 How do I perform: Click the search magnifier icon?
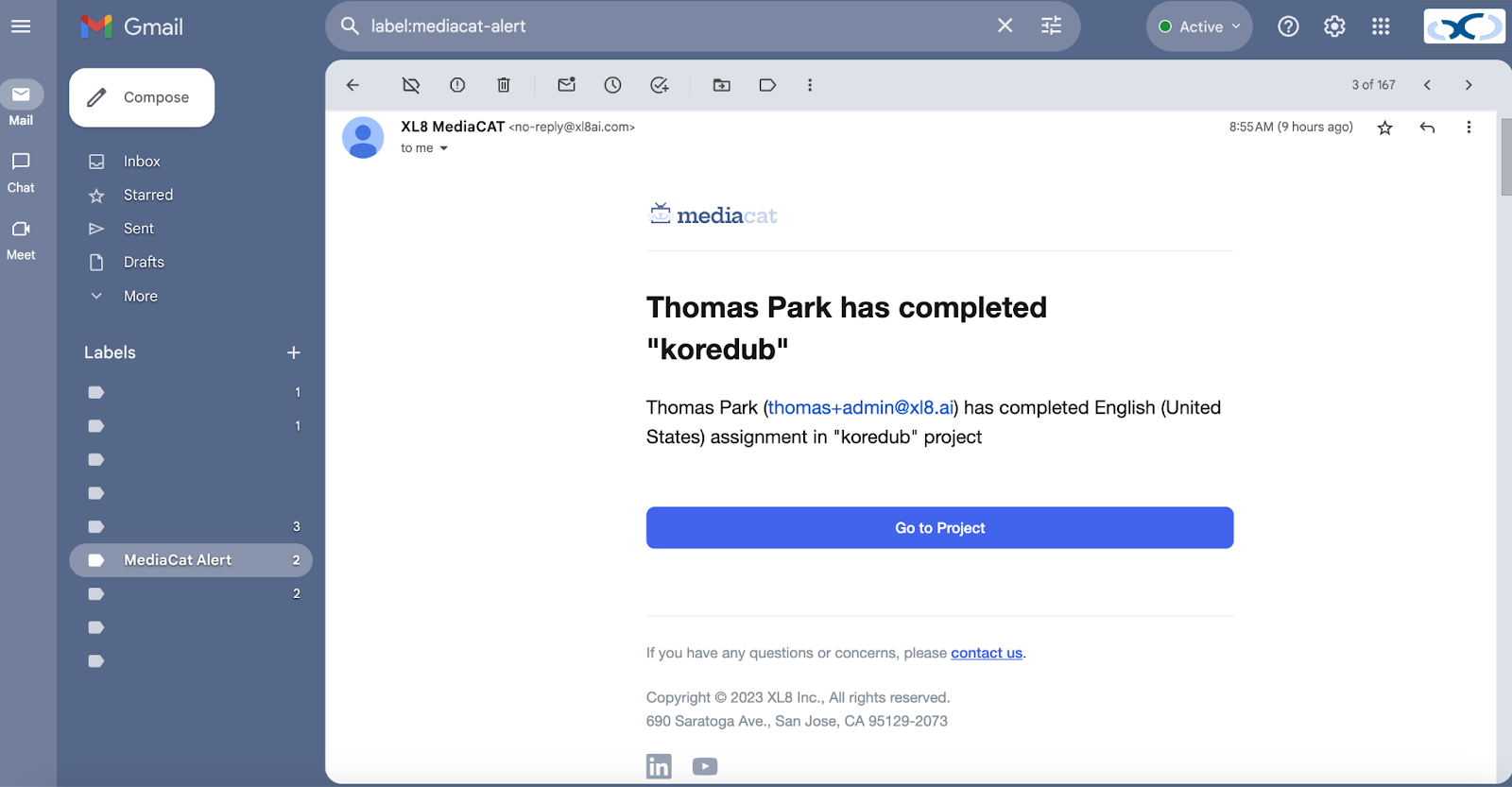350,26
